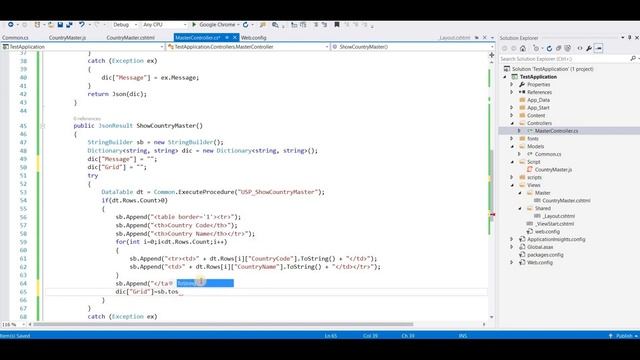Click the editor vertical scrollbar thumb
This screenshot has height=360, width=640.
tap(491, 185)
